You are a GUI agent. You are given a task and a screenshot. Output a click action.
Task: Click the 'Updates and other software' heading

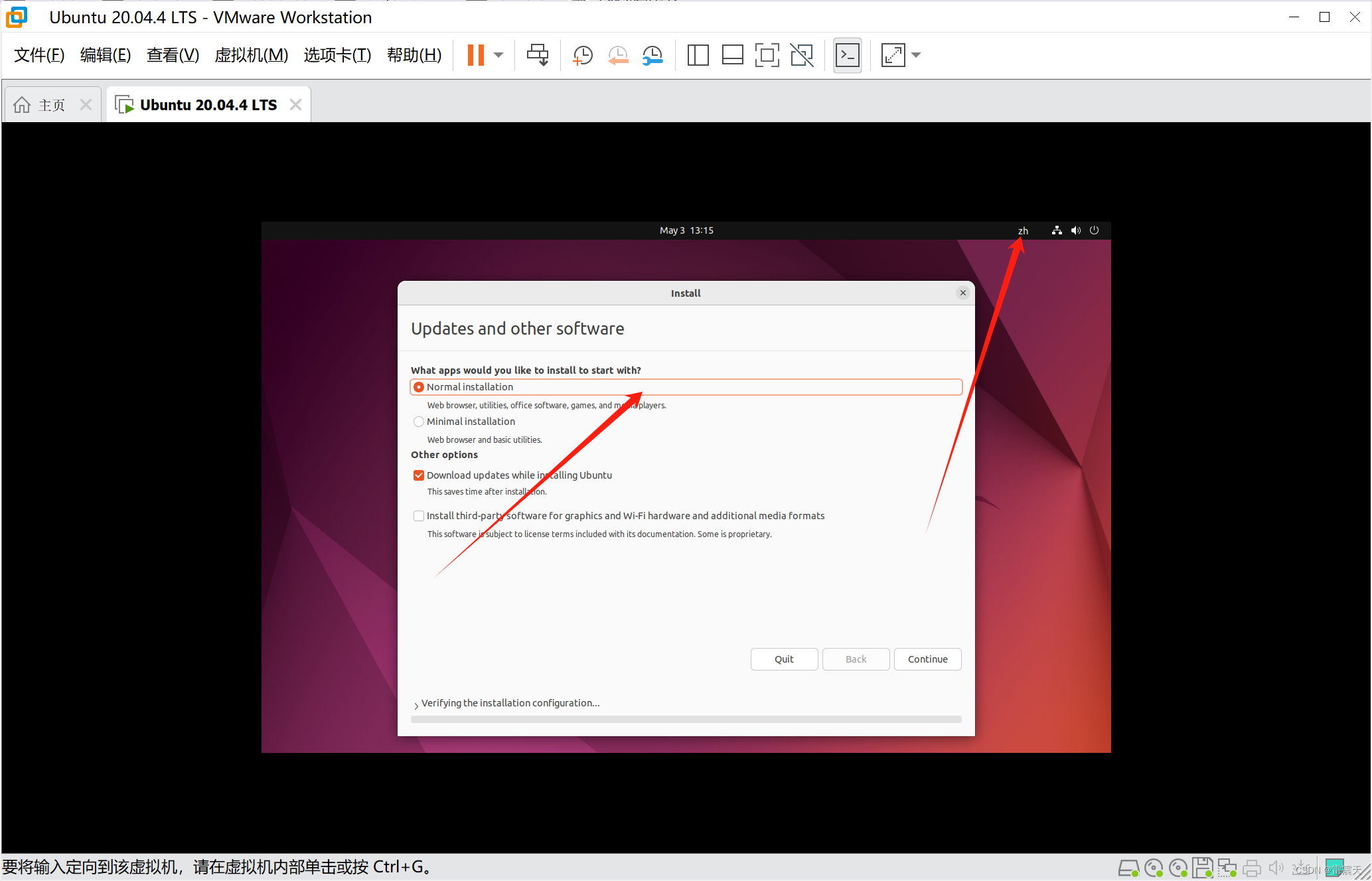click(517, 329)
